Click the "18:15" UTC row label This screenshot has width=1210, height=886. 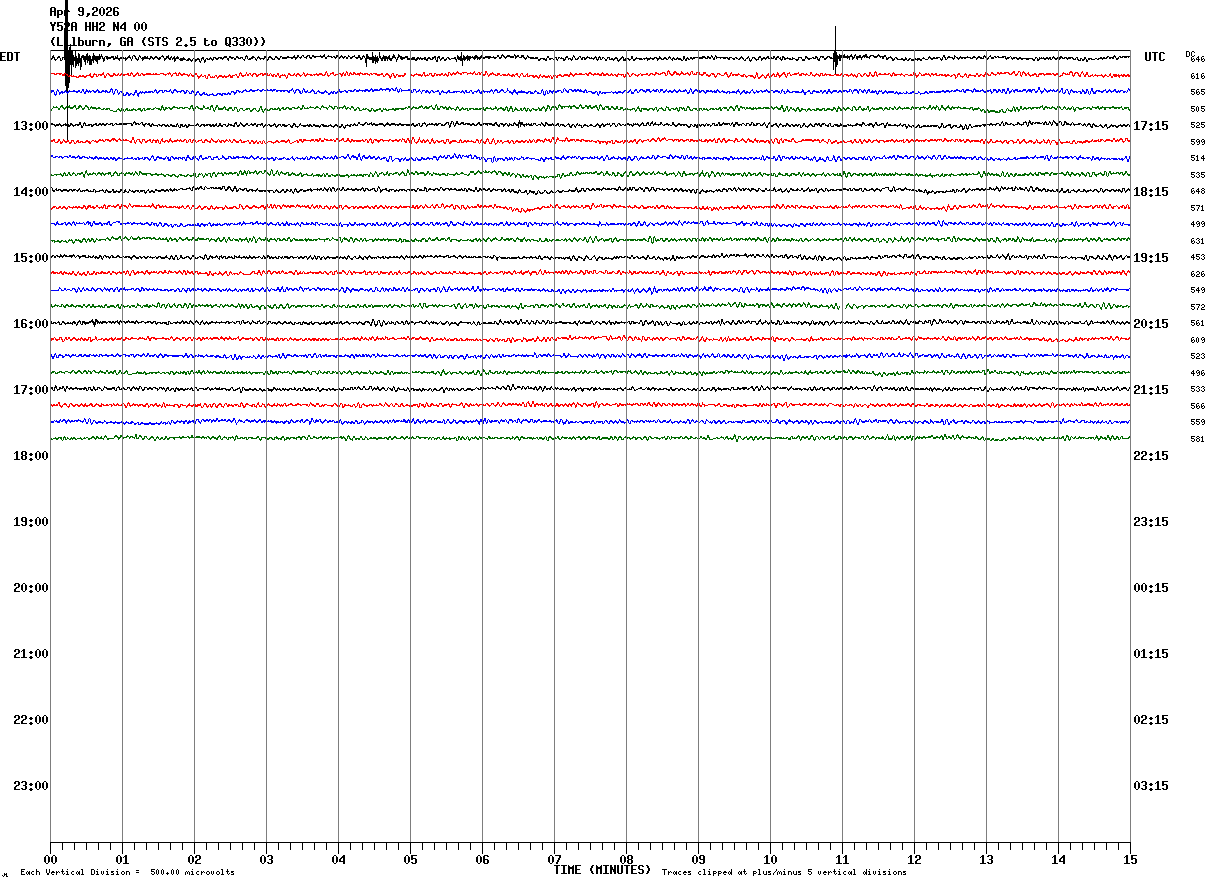1151,192
